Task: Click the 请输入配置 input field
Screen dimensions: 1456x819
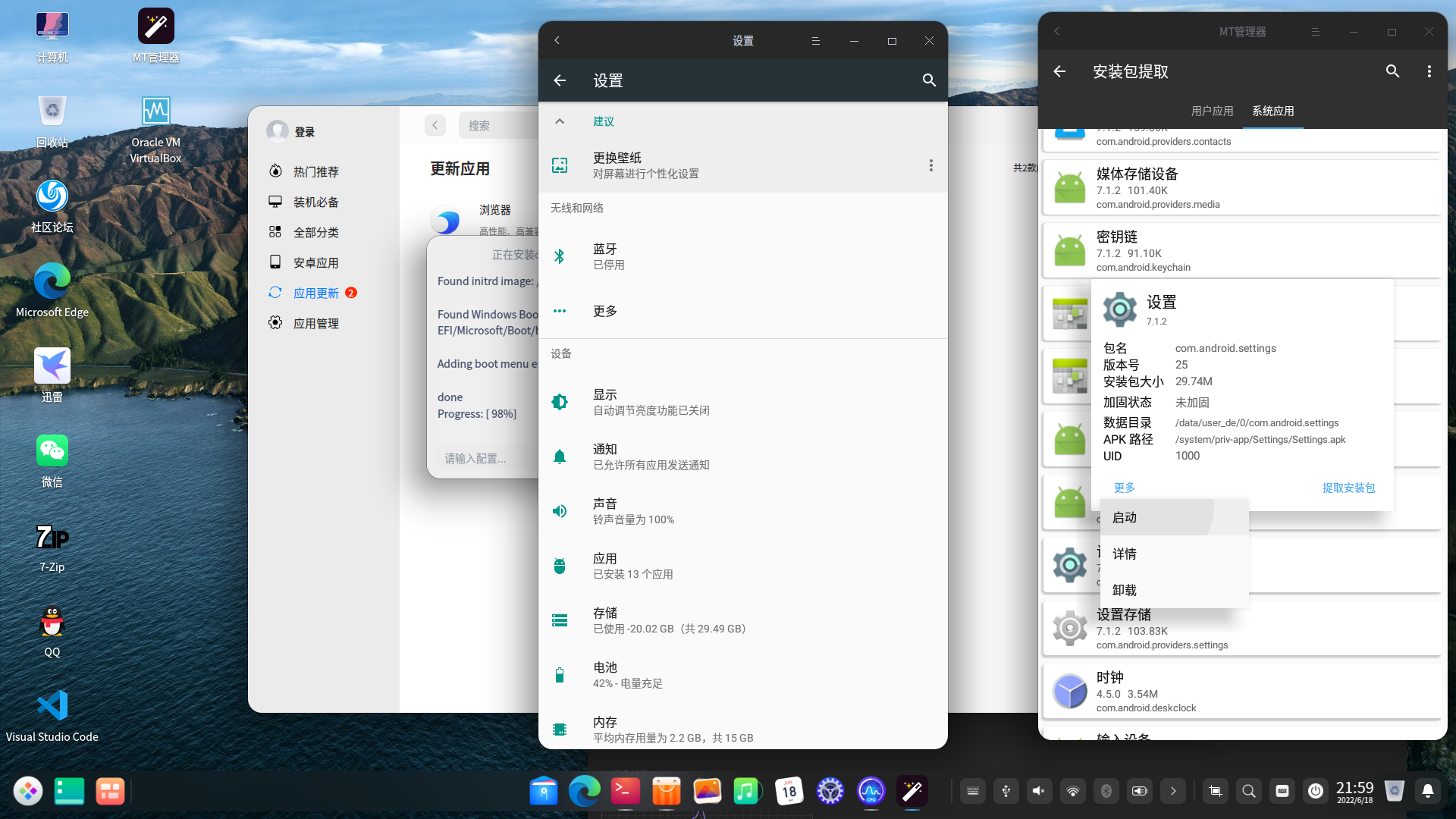Action: 473,458
